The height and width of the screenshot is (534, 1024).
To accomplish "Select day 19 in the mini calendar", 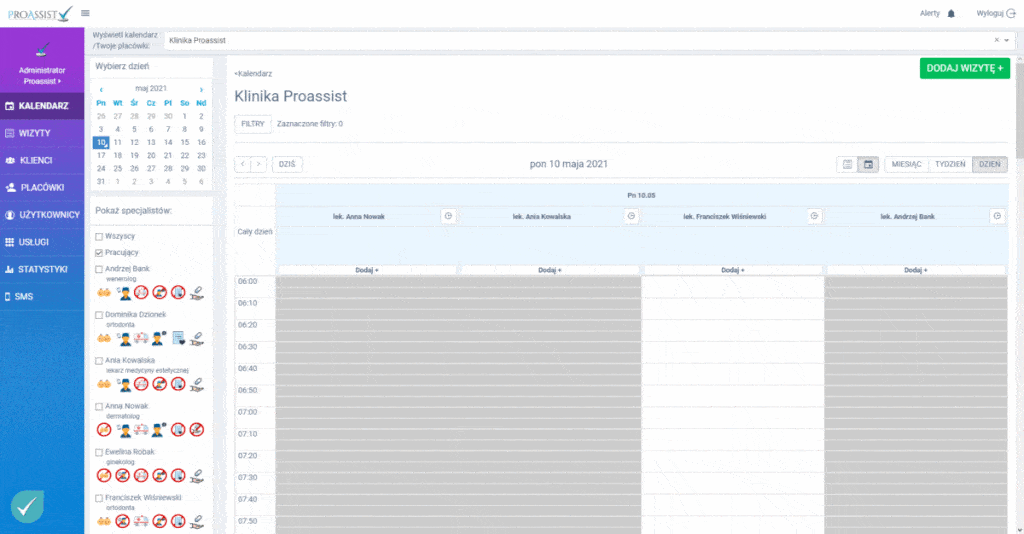I will tap(134, 155).
